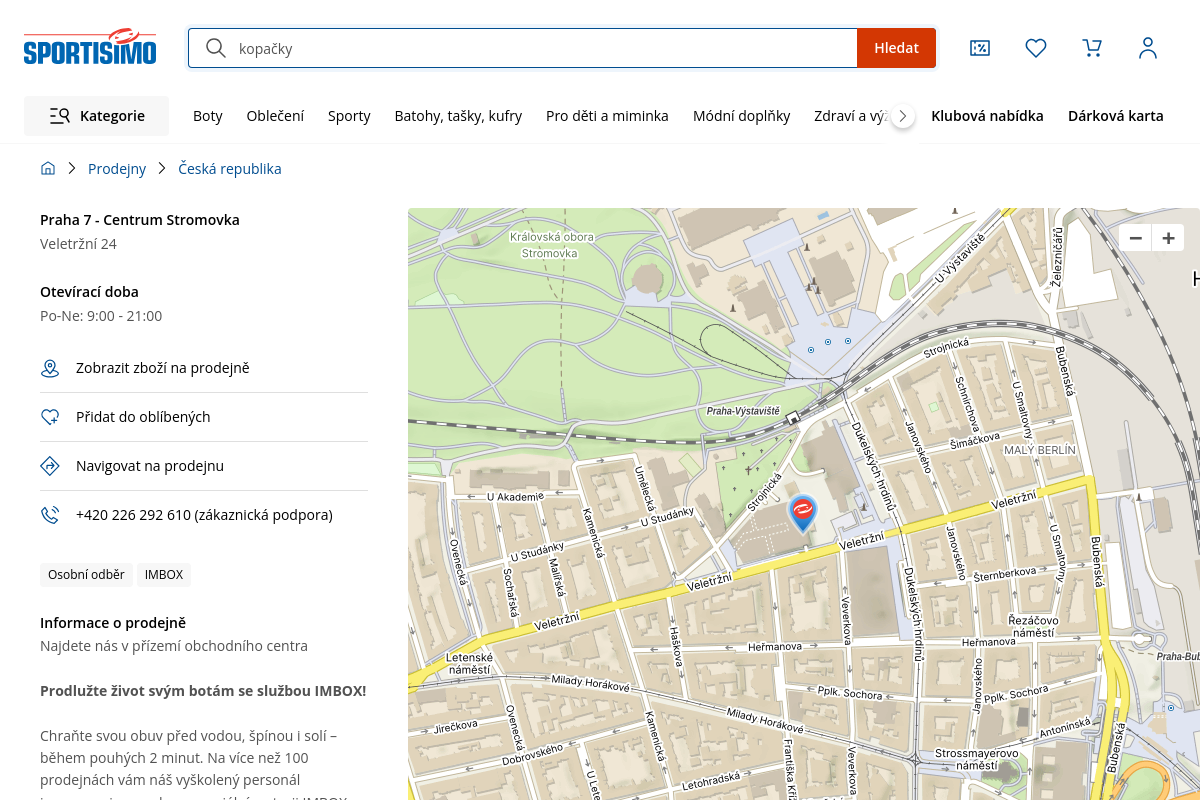Open the Boty menu item

[208, 116]
